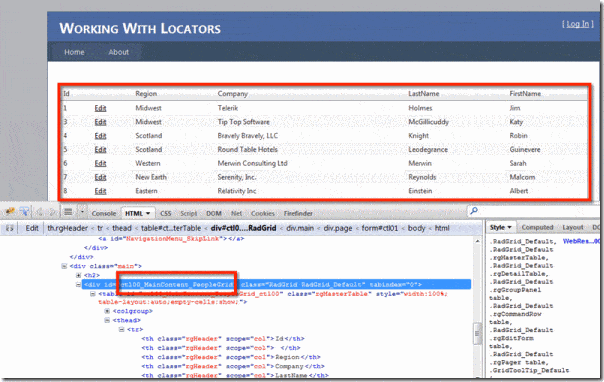The height and width of the screenshot is (382, 604).
Task: Select div.main in the breadcrumb
Action: 300,228
